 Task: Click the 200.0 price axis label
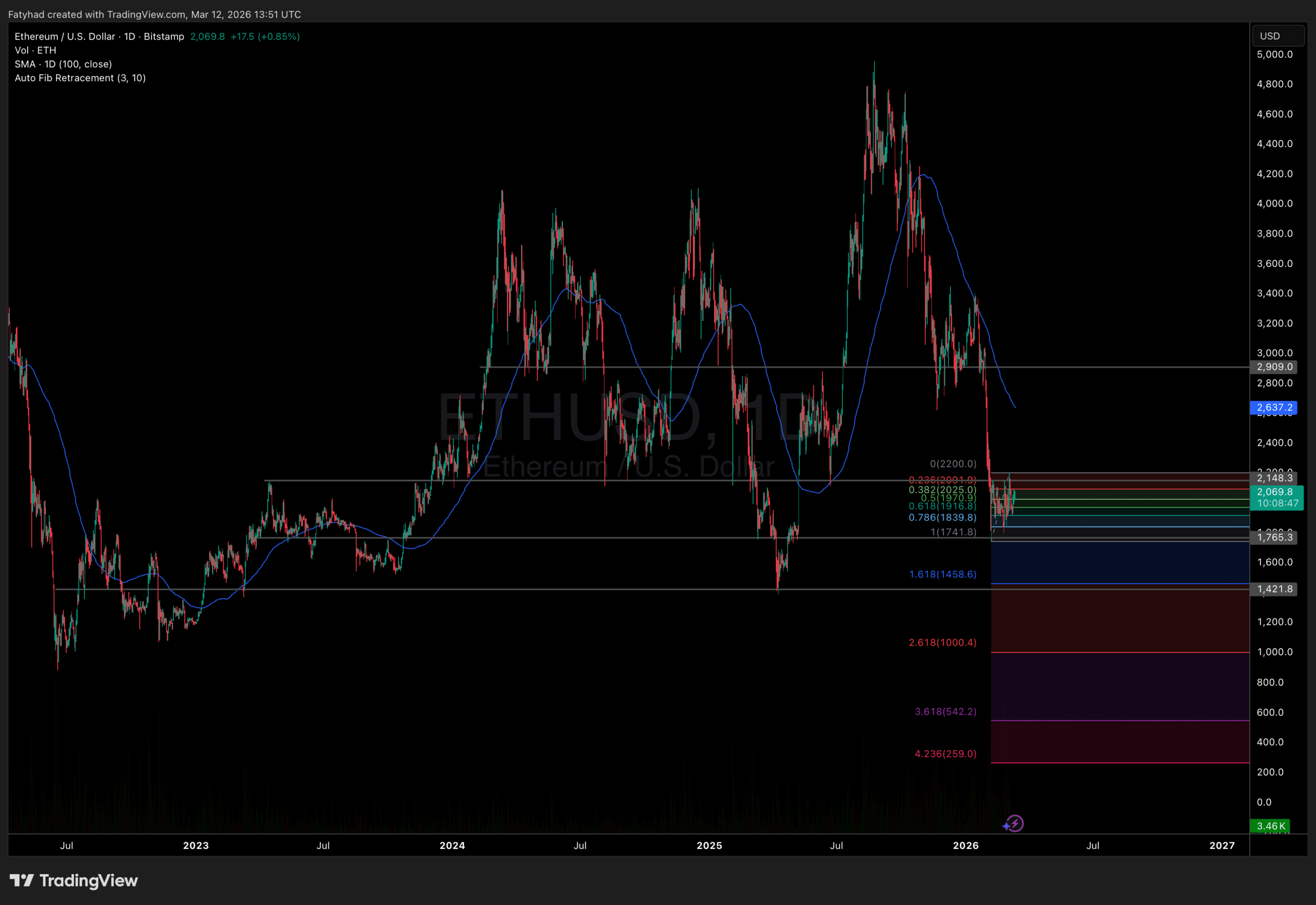tap(1270, 772)
